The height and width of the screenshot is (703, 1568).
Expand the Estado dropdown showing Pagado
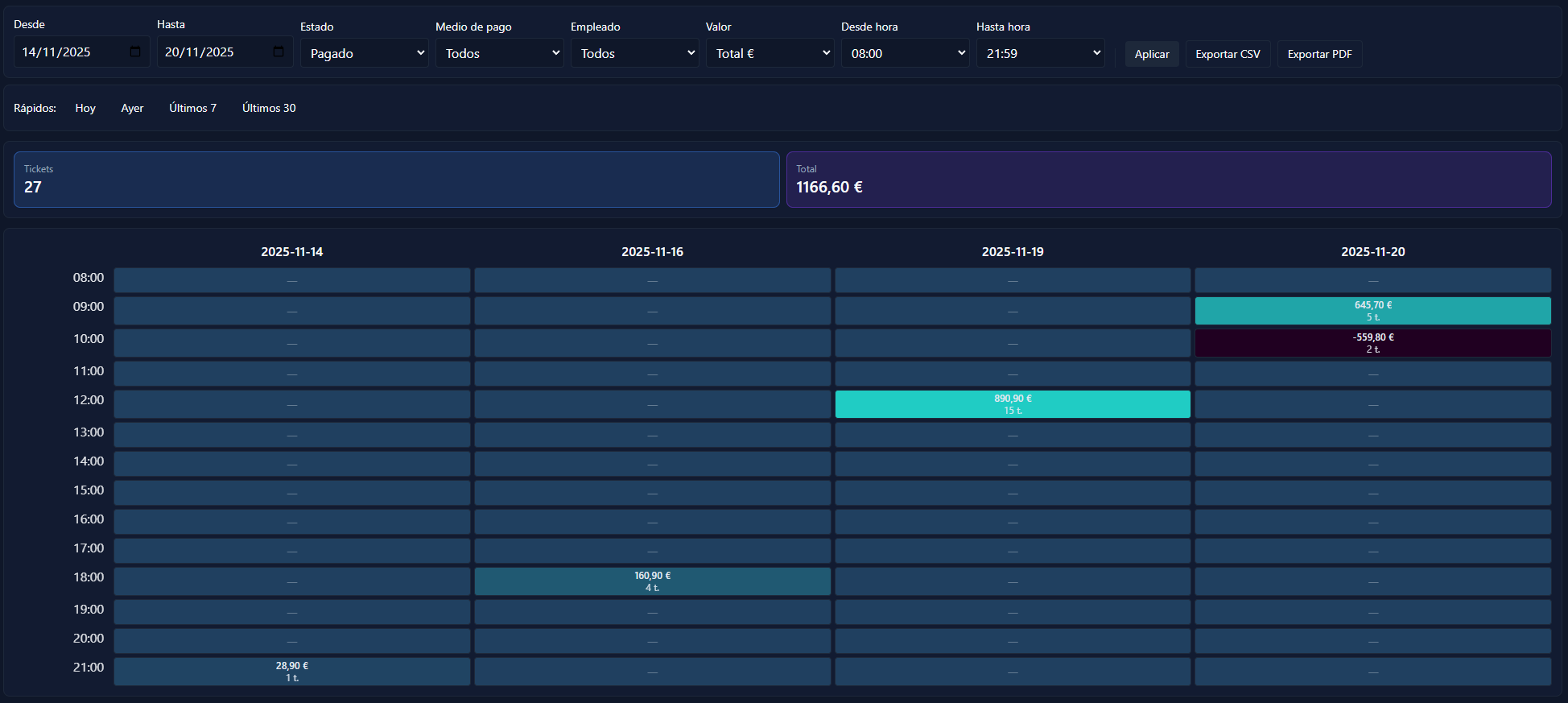tap(365, 53)
